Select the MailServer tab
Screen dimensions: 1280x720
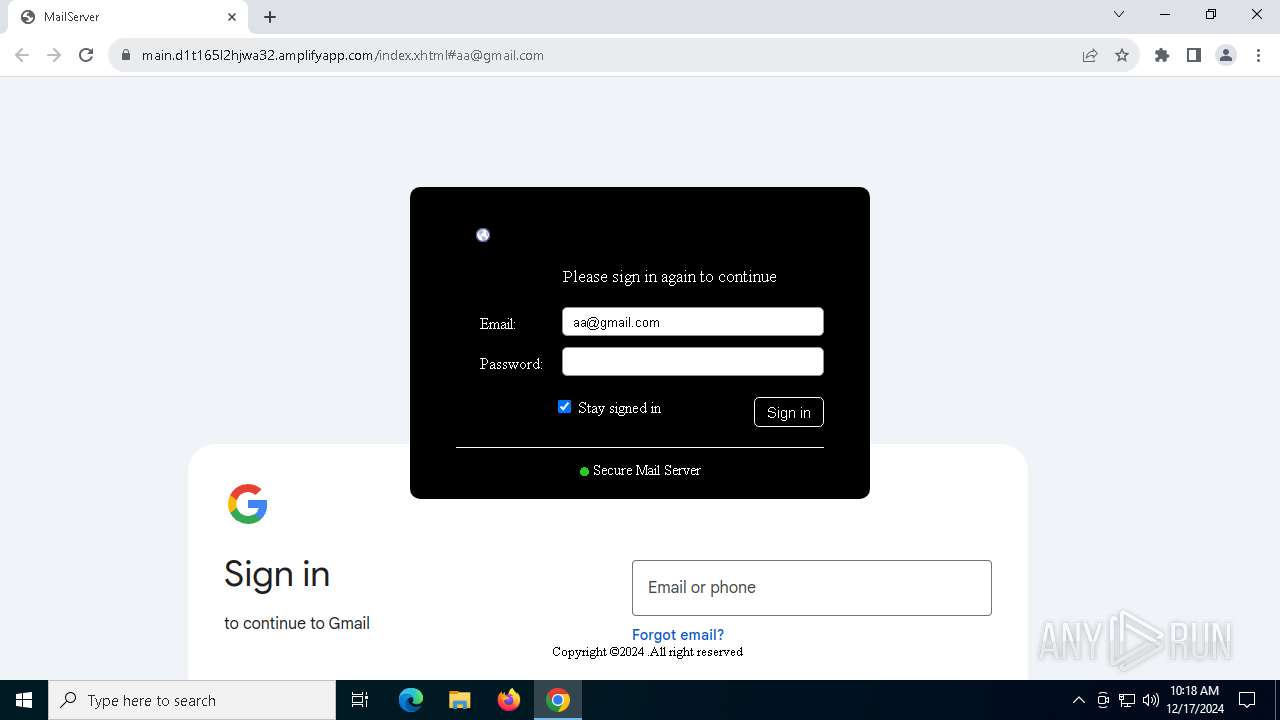[128, 17]
